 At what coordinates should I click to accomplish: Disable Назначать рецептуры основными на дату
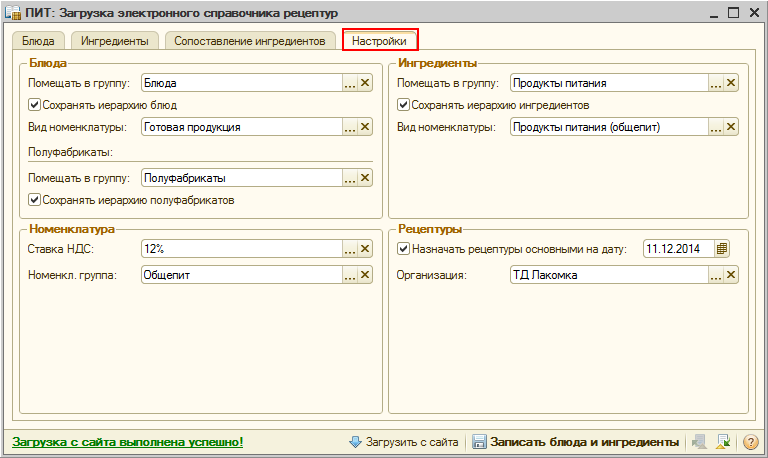pyautogui.click(x=404, y=249)
